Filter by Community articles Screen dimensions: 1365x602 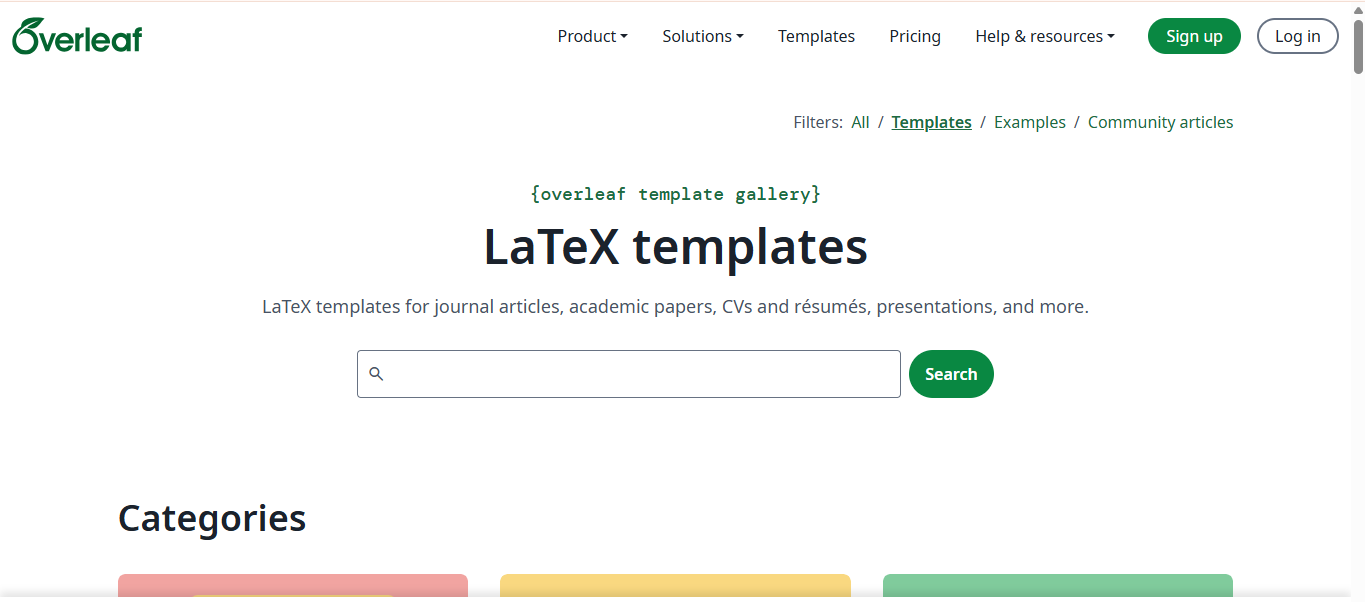(1160, 122)
